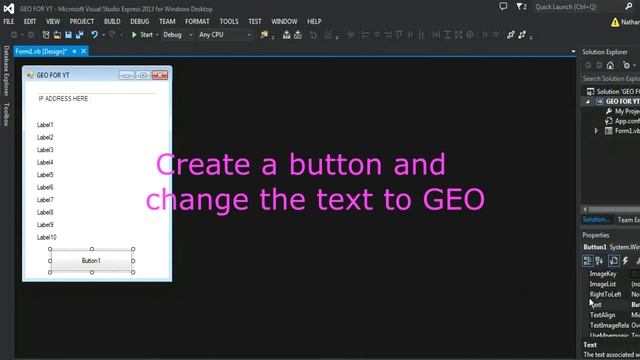This screenshot has height=360, width=640.
Task: Select Label1 on the form
Action: (45, 125)
